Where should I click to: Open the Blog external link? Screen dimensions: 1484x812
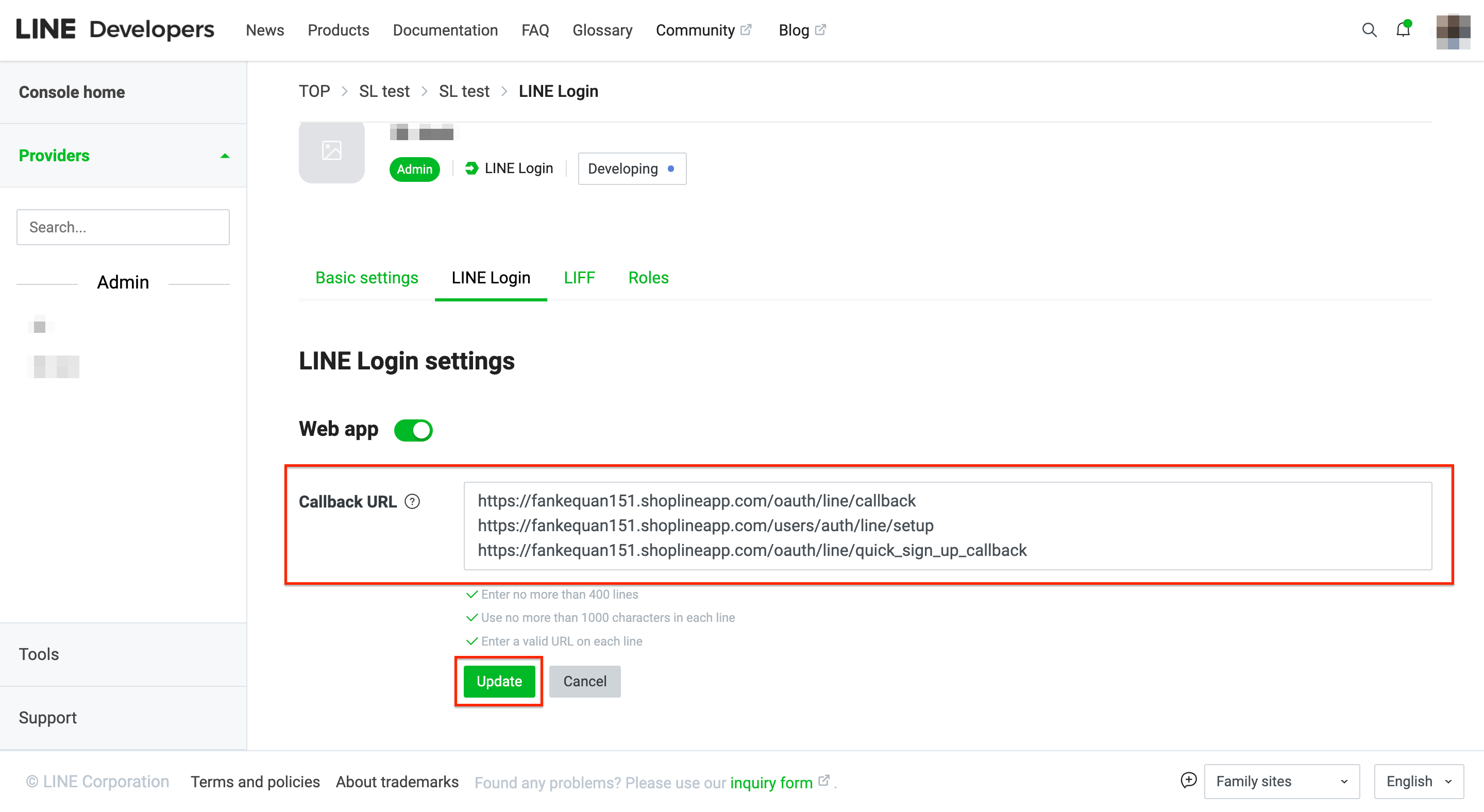[x=801, y=30]
